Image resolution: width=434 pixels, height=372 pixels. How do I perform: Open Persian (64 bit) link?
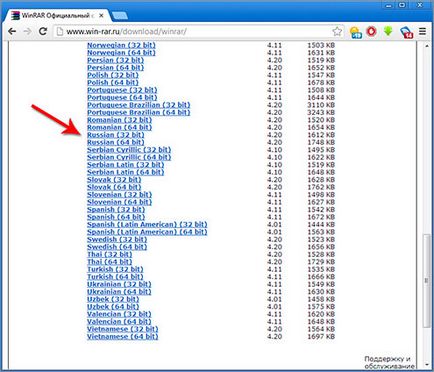click(x=115, y=68)
